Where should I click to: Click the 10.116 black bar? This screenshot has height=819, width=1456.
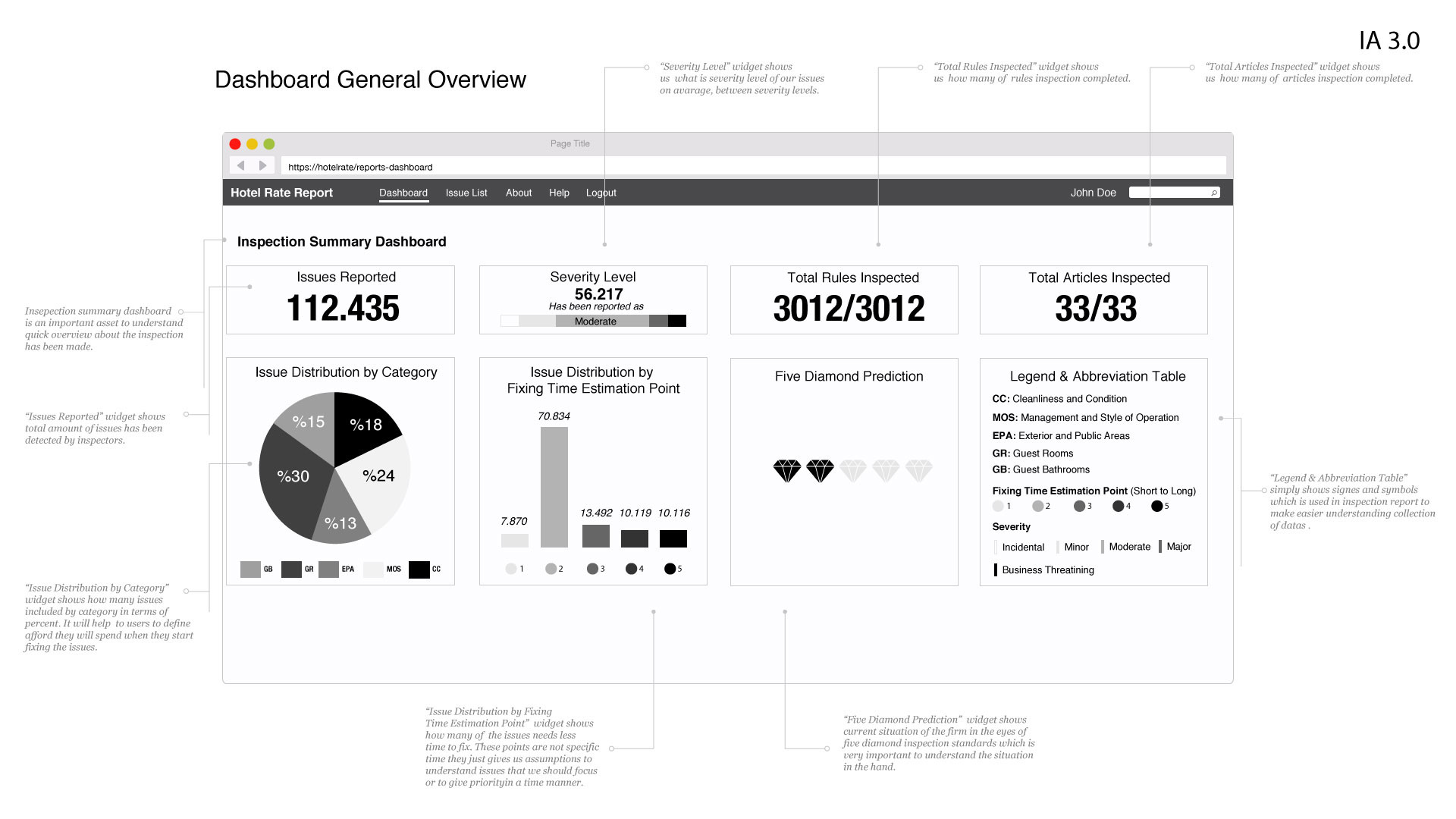click(673, 538)
